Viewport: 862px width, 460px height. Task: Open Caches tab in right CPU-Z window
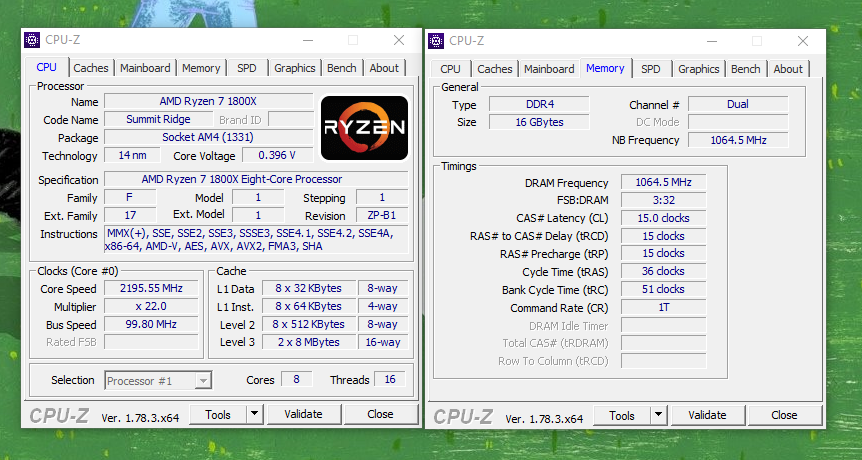tap(495, 69)
